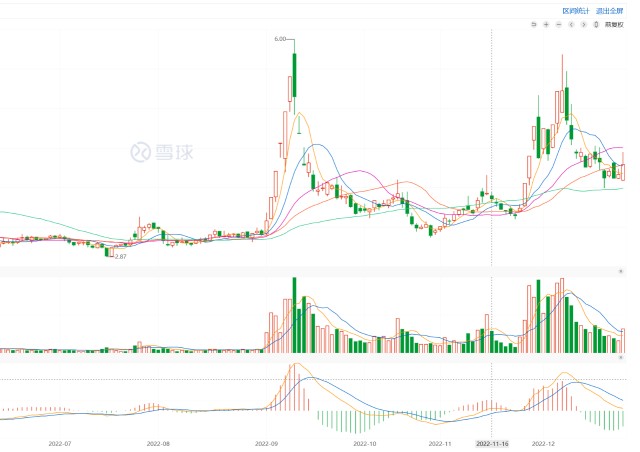Shift chart right with the right arrow
Screen dimensions: 640x452
[584, 24]
